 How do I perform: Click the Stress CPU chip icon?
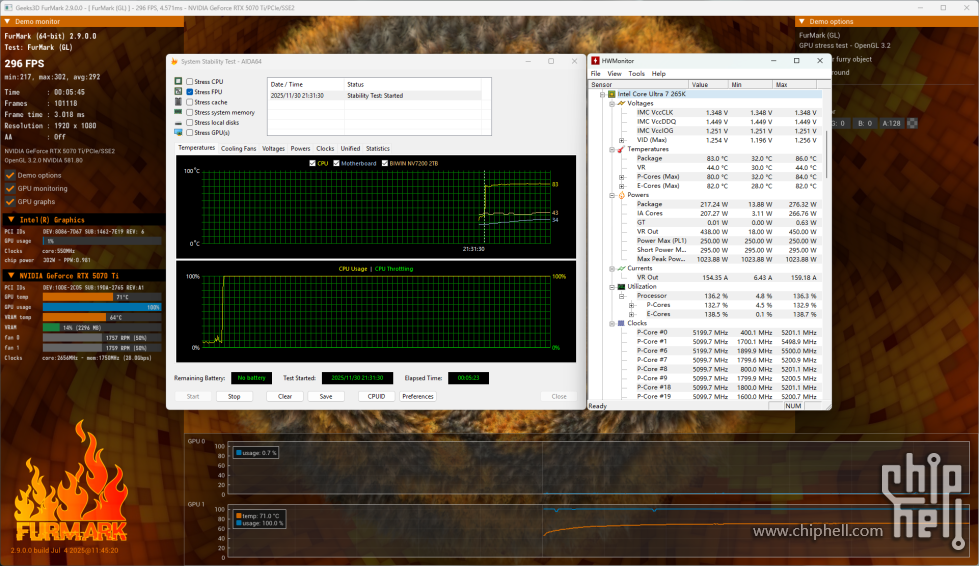[x=178, y=81]
